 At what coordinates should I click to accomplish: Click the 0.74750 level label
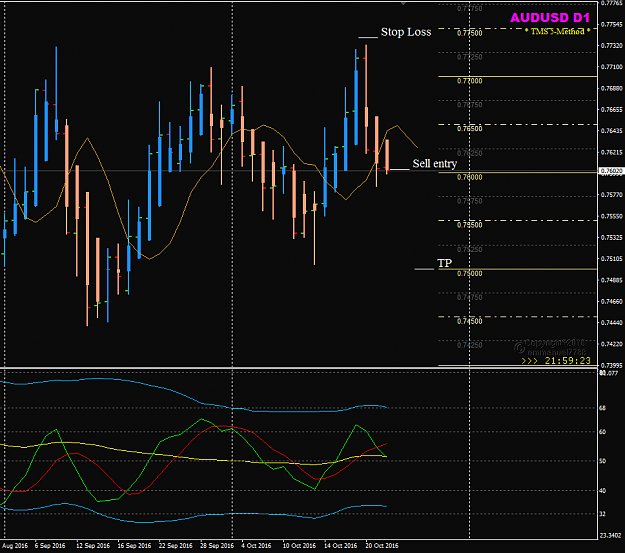tap(470, 297)
